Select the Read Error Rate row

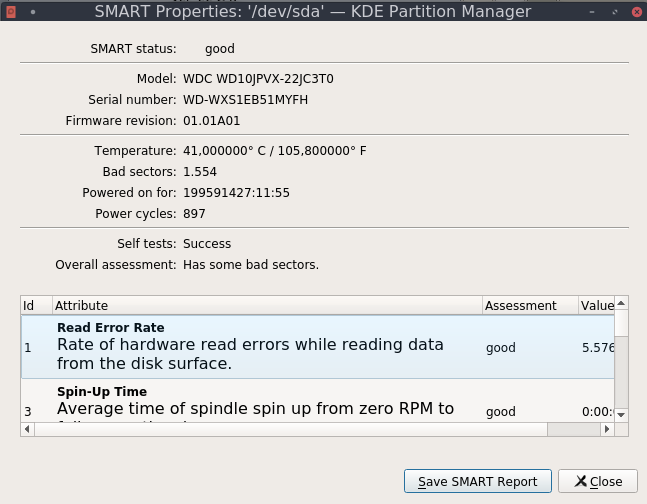click(x=250, y=347)
